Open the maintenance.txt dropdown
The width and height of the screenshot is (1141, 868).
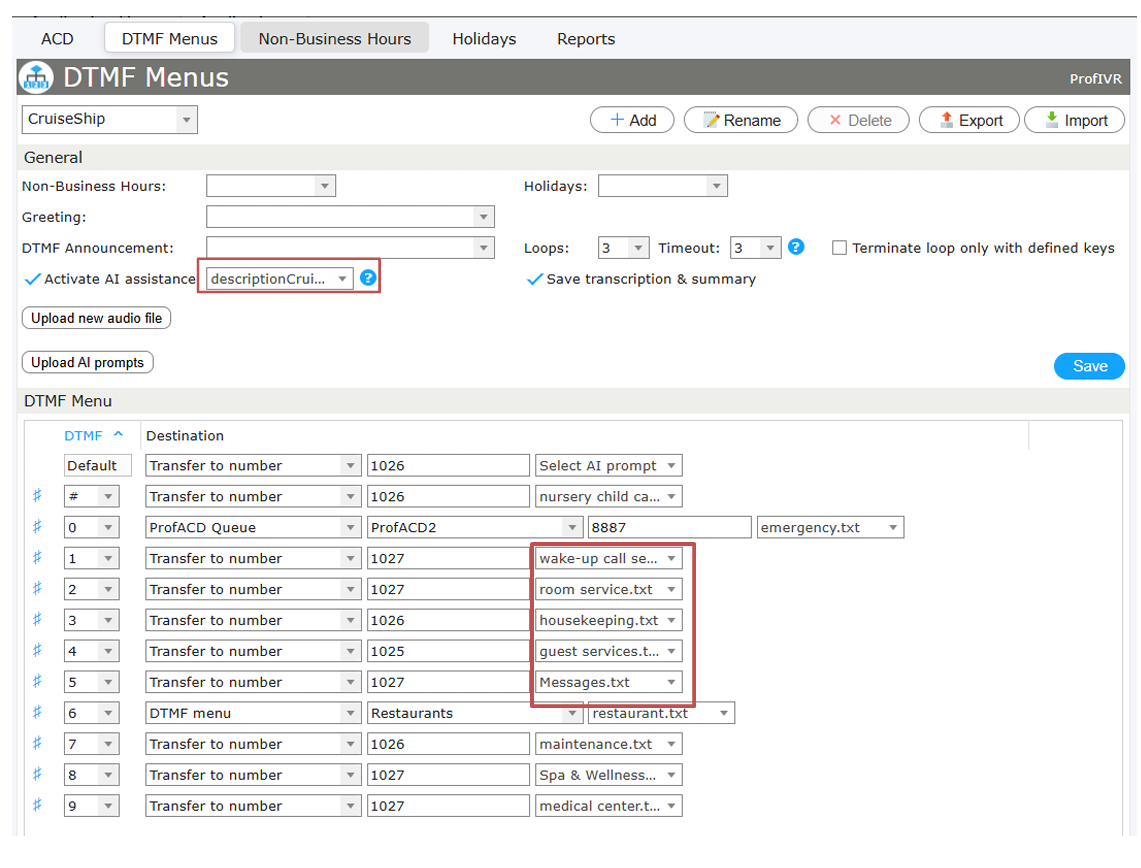tap(608, 744)
